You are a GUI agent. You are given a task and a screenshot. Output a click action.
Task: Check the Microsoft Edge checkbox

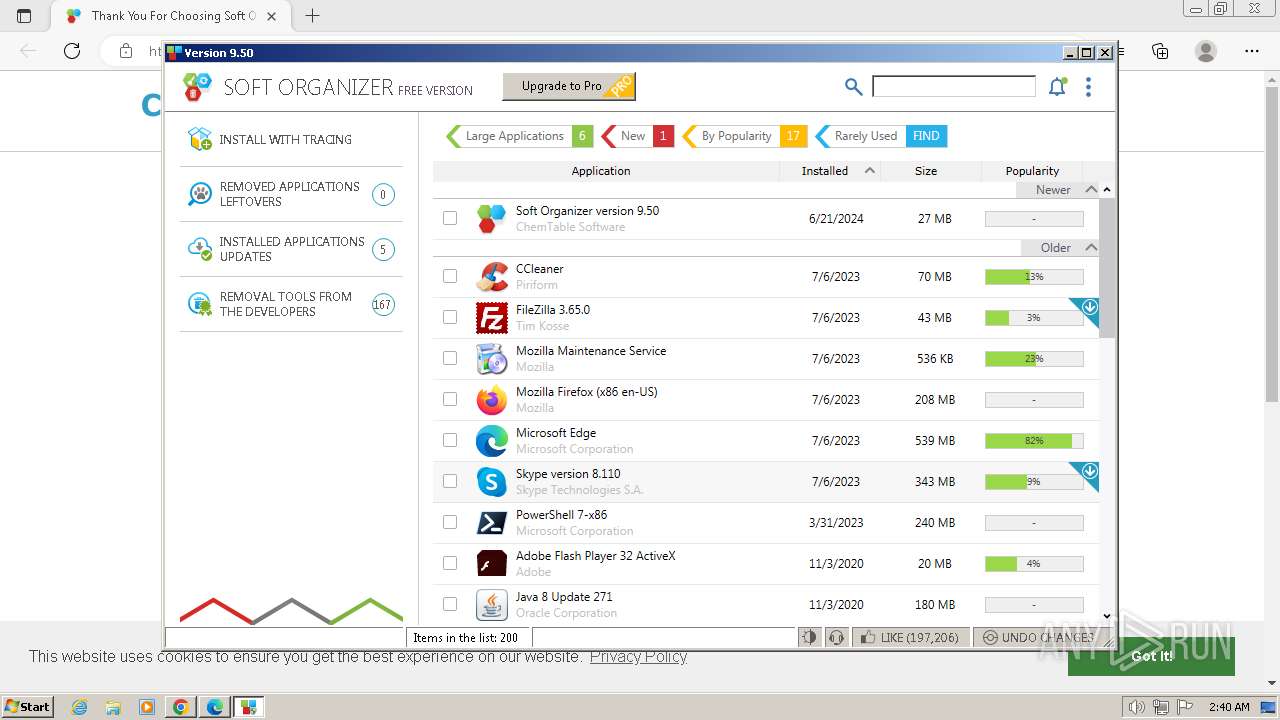450,440
